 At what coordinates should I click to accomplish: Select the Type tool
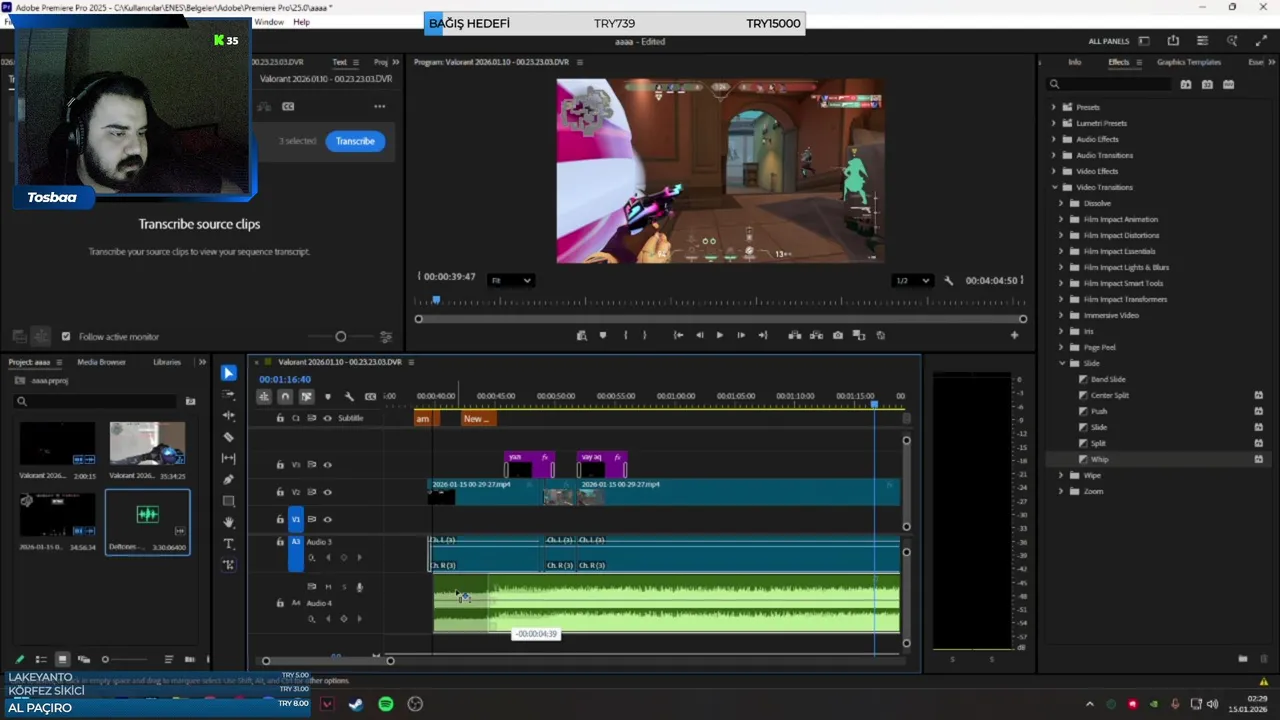click(228, 544)
